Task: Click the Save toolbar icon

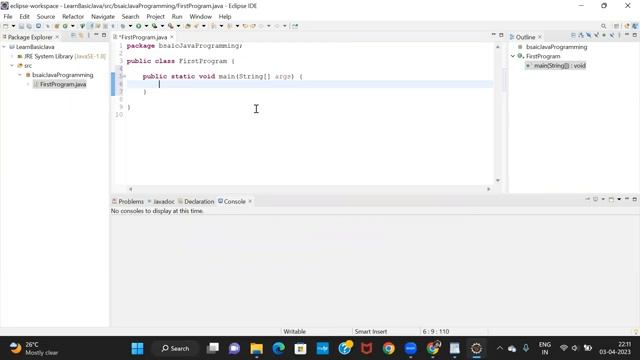Action: point(21,26)
